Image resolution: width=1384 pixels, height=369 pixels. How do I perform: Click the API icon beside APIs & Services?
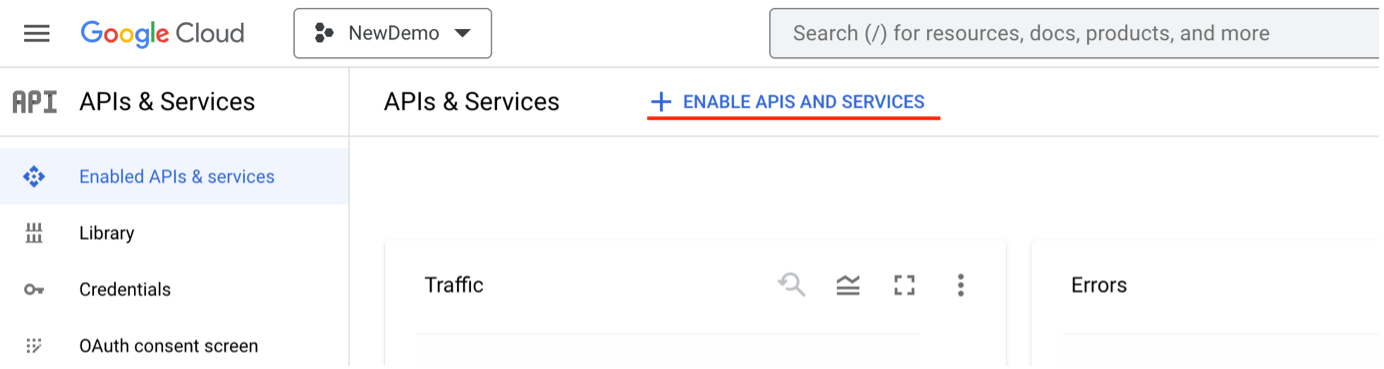(x=34, y=102)
